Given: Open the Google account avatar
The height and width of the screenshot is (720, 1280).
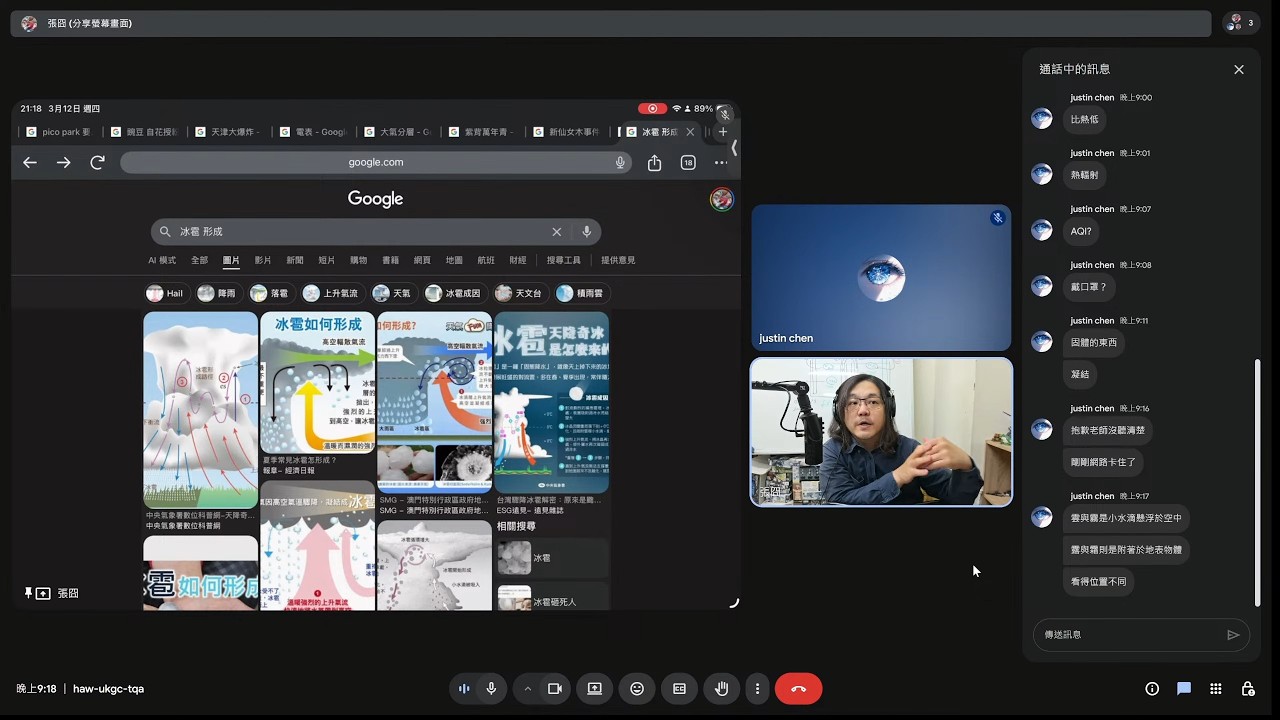Looking at the screenshot, I should (721, 199).
